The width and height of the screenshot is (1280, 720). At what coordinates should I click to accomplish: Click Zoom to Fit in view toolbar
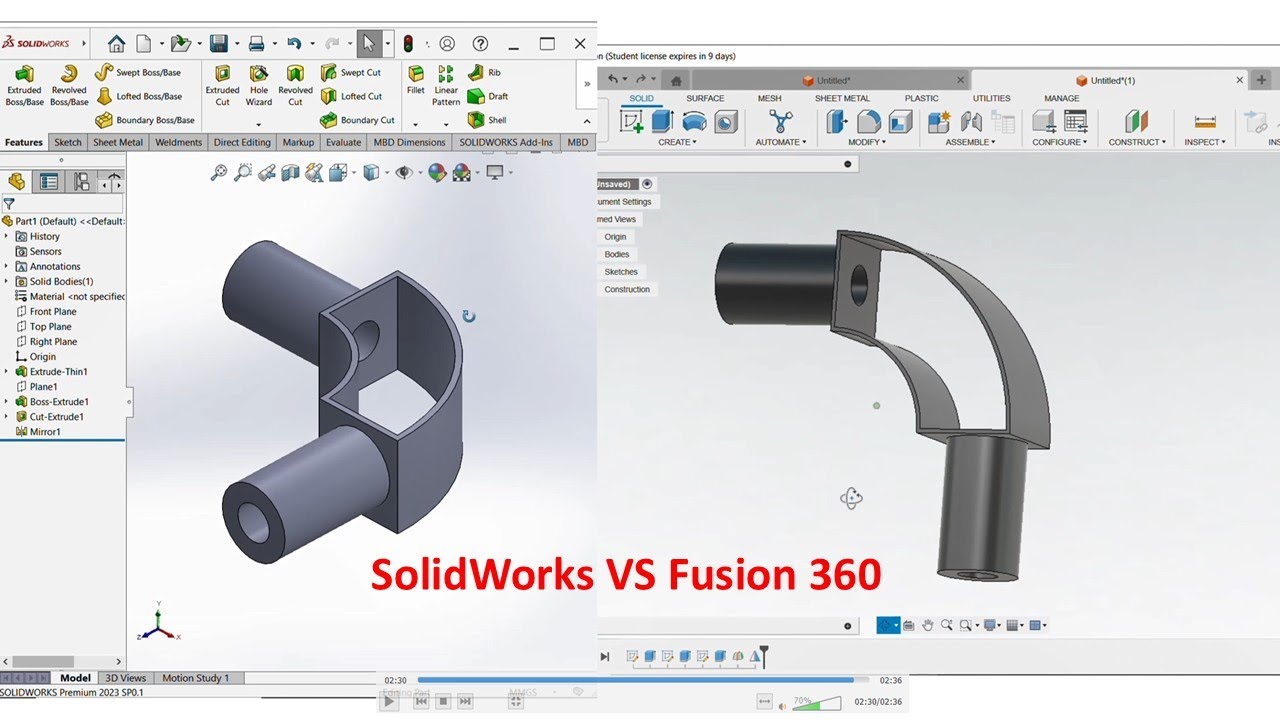click(219, 173)
